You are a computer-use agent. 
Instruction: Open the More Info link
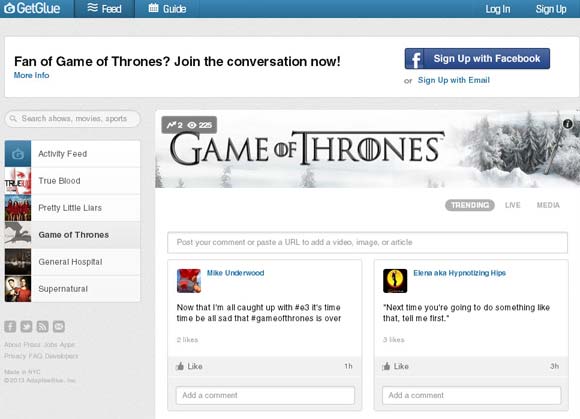point(31,75)
